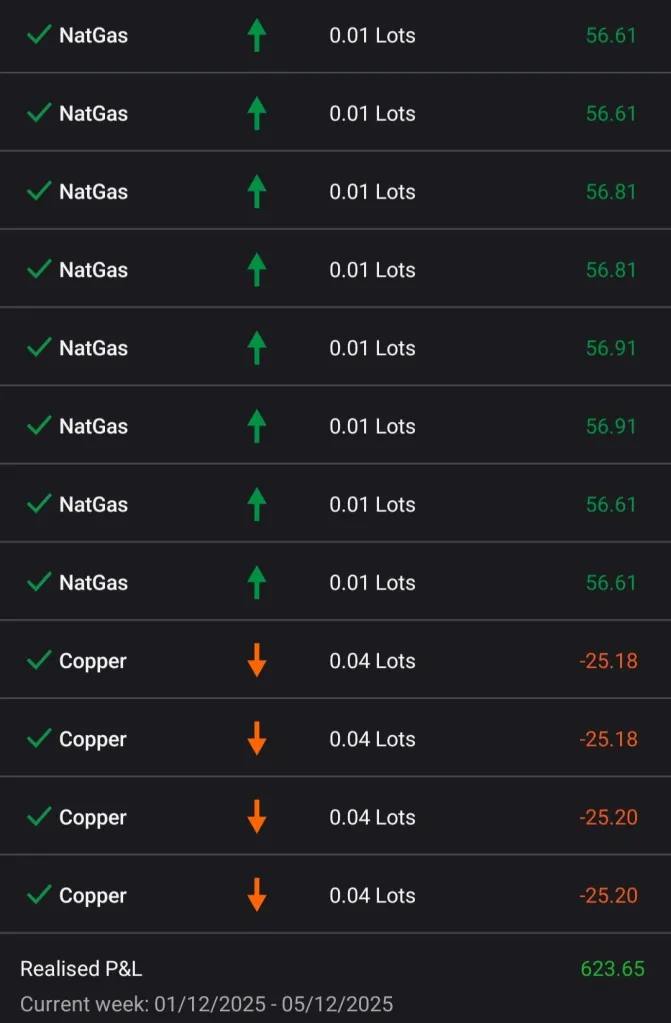Click the orange down arrow in the bottom Copper row
This screenshot has width=671, height=1023.
[x=257, y=895]
